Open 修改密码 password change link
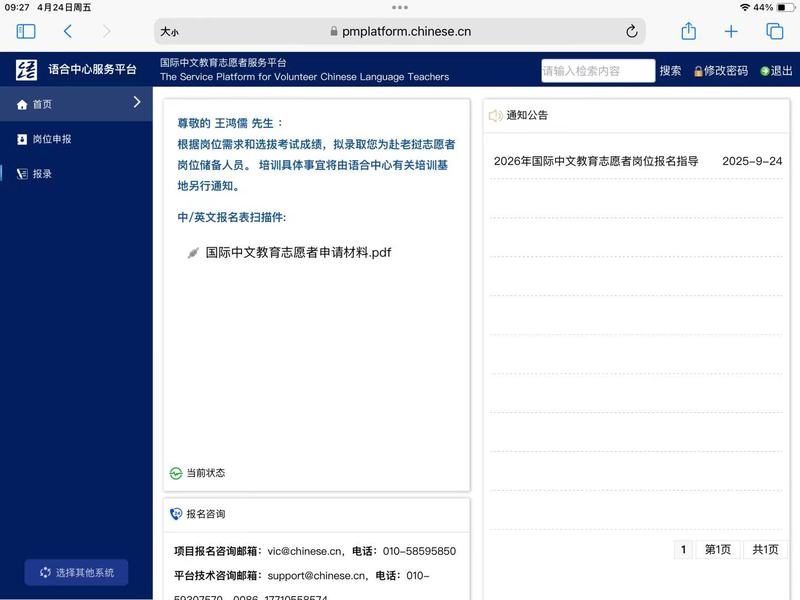Viewport: 800px width, 600px height. pos(720,71)
